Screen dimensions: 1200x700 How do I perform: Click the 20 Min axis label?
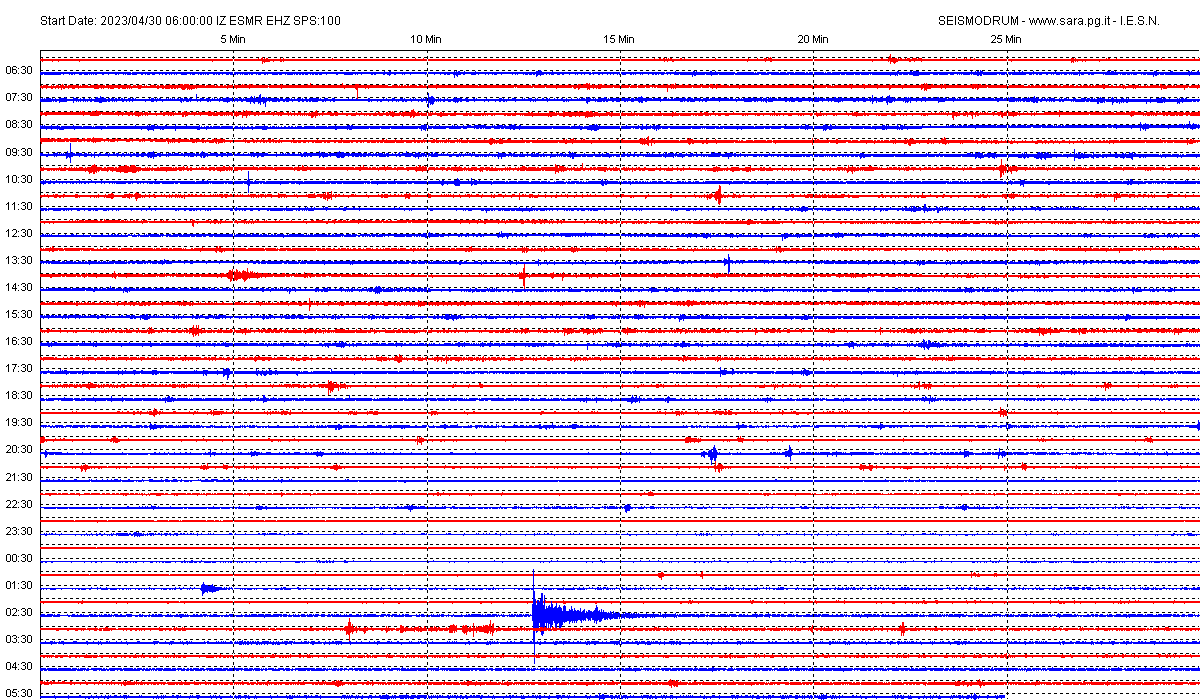[x=813, y=39]
